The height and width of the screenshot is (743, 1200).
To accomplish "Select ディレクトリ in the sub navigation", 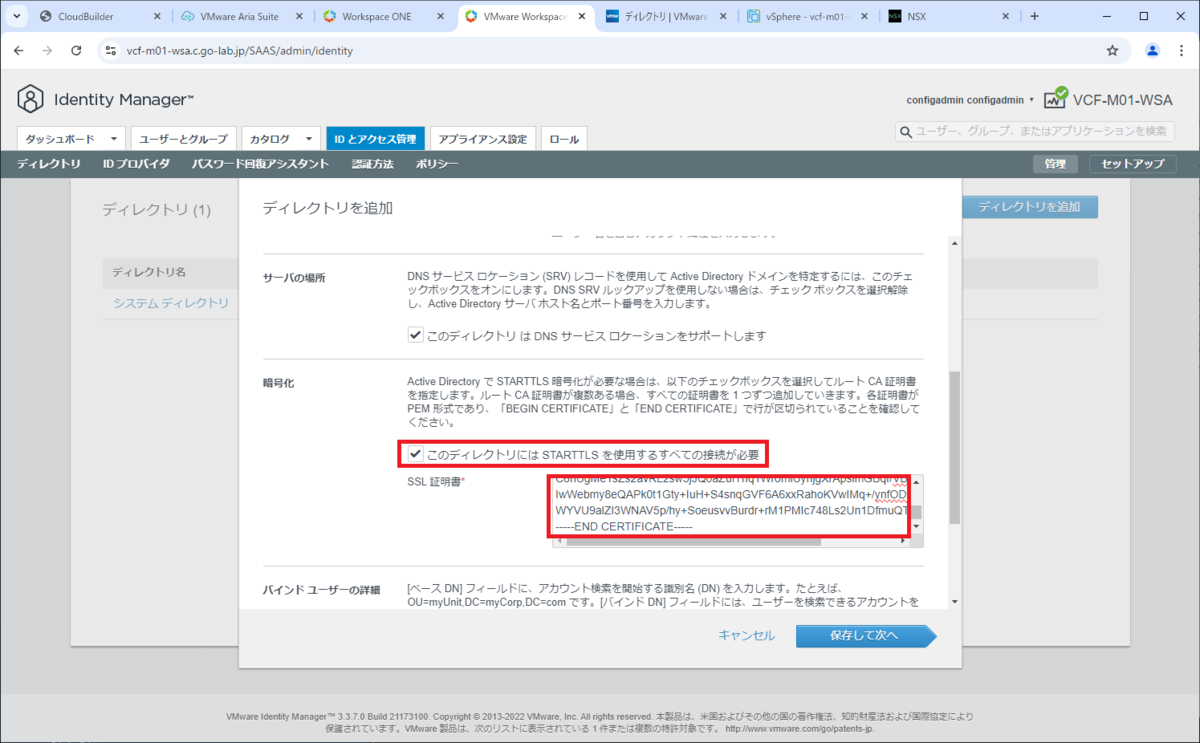I will click(x=49, y=164).
